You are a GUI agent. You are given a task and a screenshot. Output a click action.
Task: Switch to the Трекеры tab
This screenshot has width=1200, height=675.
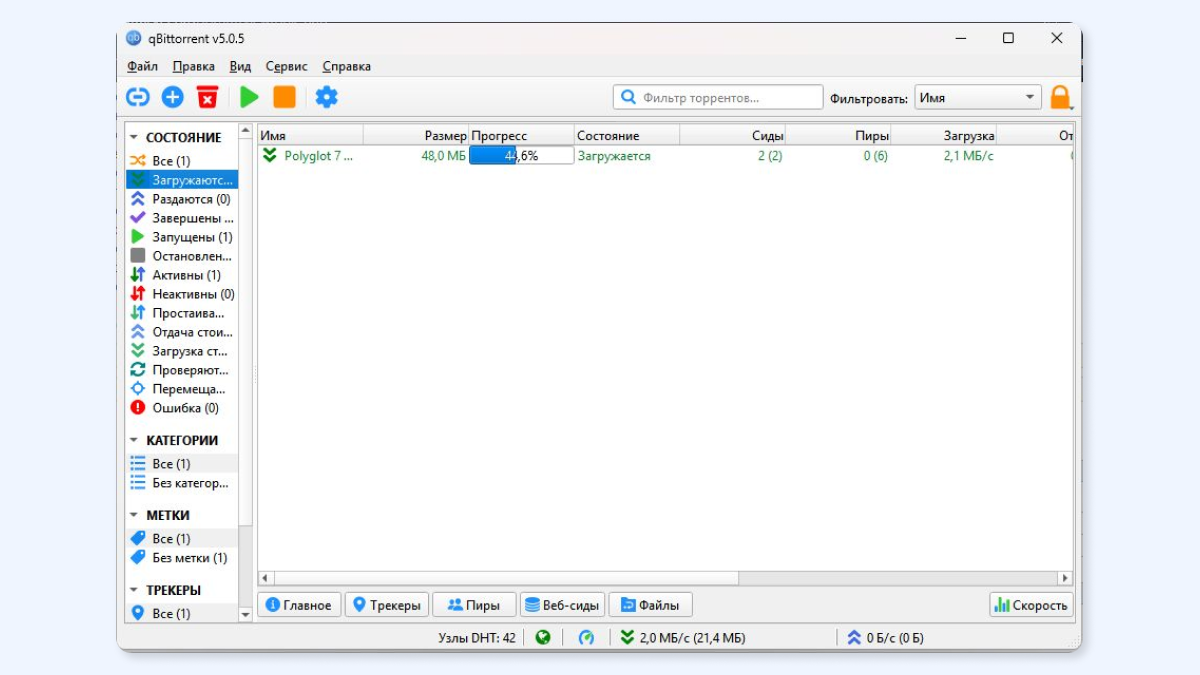click(x=387, y=605)
